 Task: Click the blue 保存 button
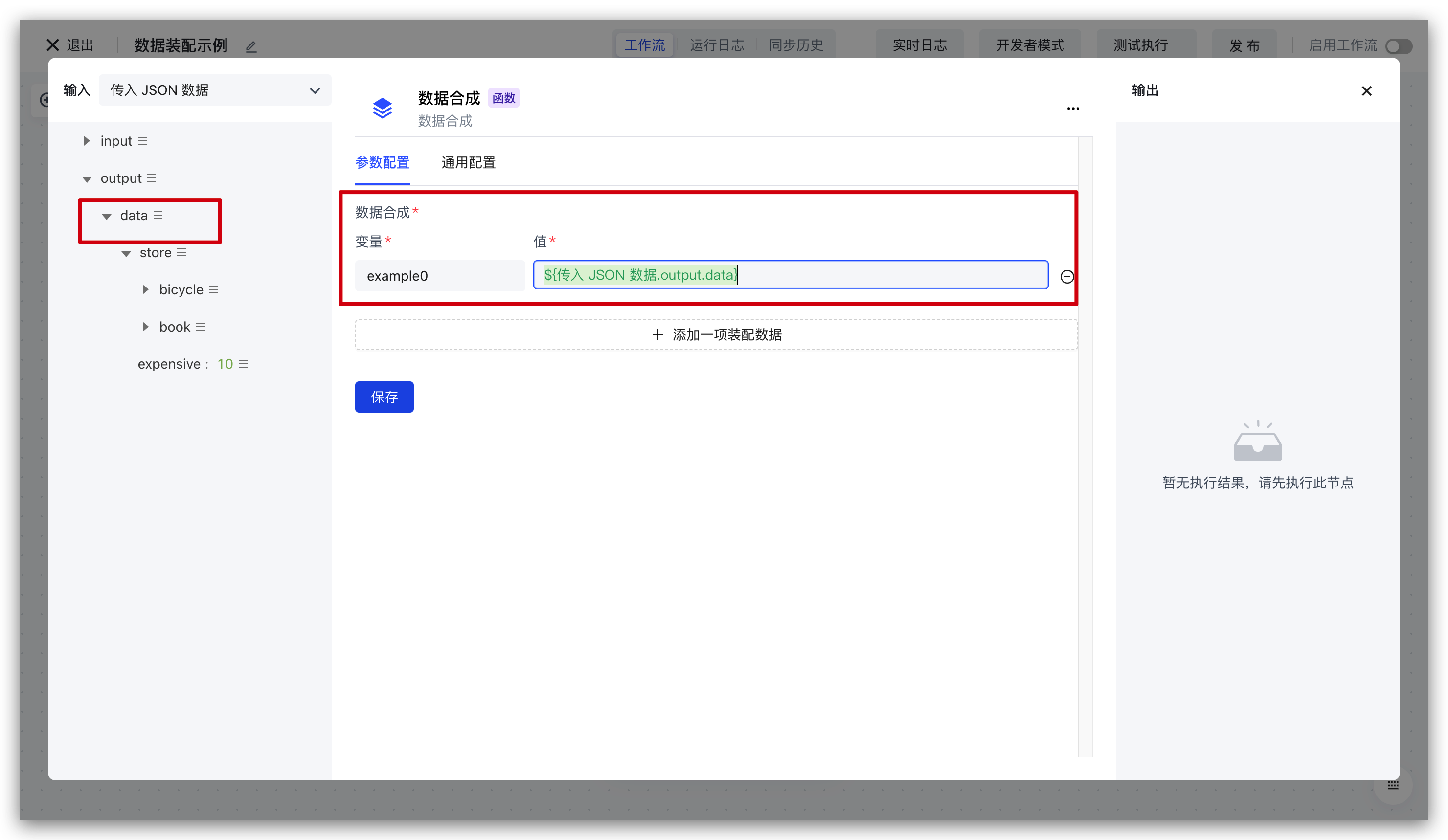pos(384,397)
